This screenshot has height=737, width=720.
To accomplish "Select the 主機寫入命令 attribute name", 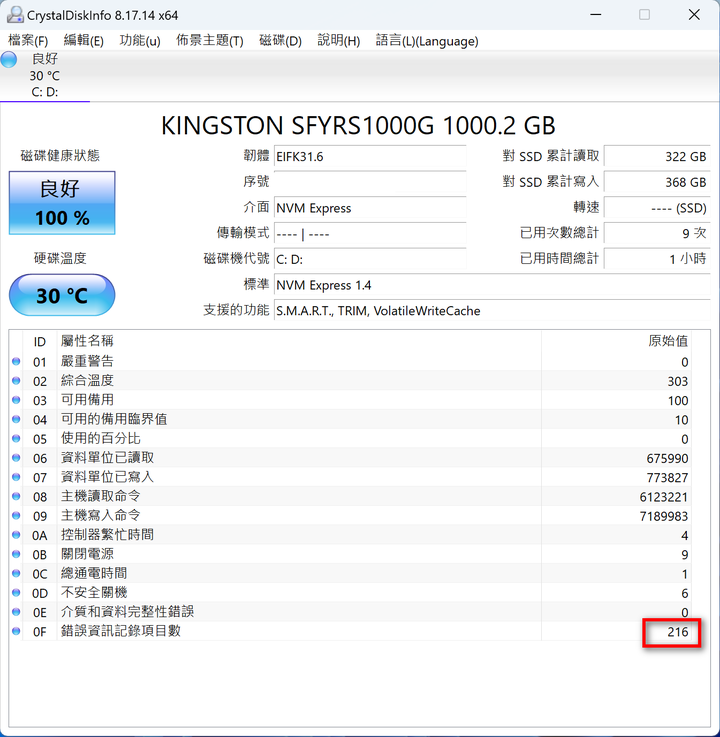I will pyautogui.click(x=101, y=516).
